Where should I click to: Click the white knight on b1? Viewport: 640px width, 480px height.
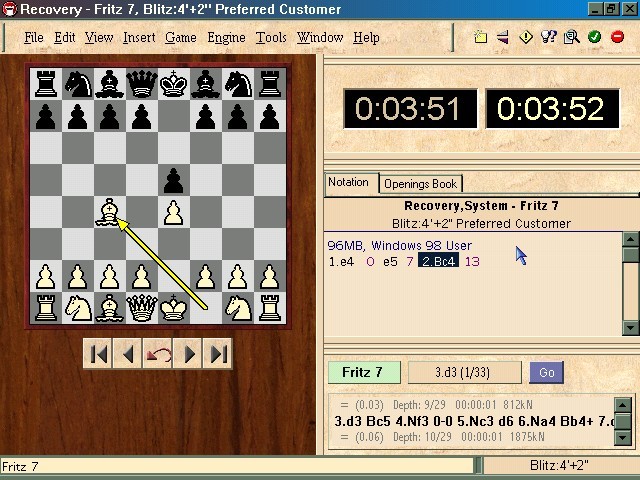[x=78, y=308]
